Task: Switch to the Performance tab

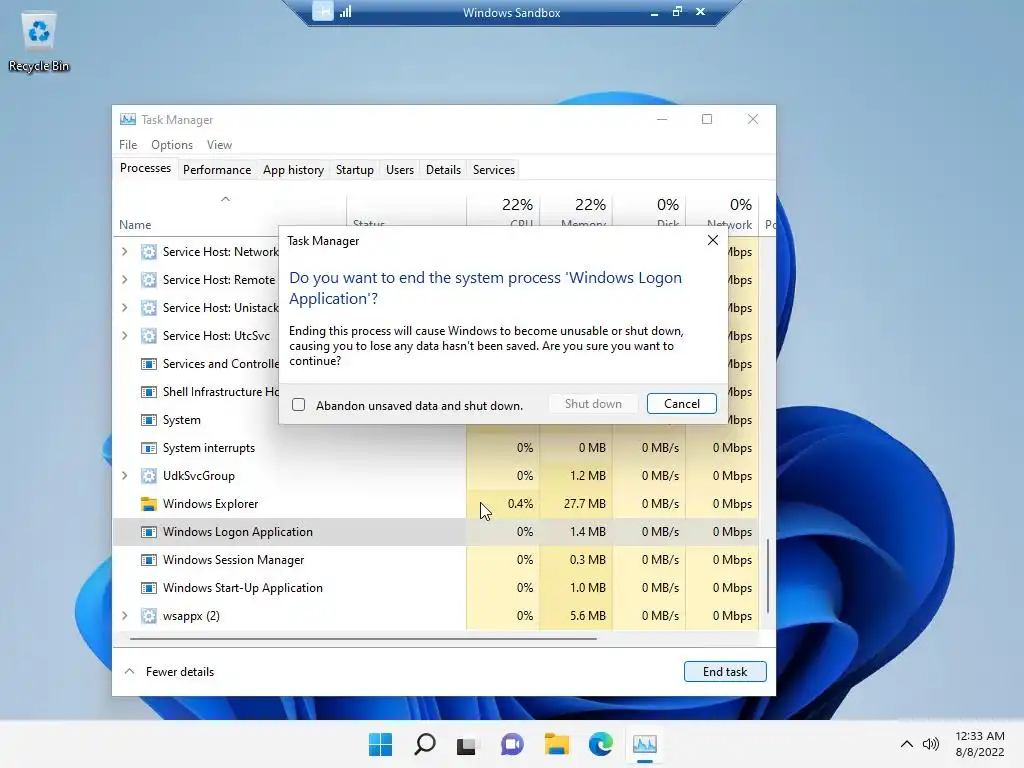Action: tap(217, 170)
